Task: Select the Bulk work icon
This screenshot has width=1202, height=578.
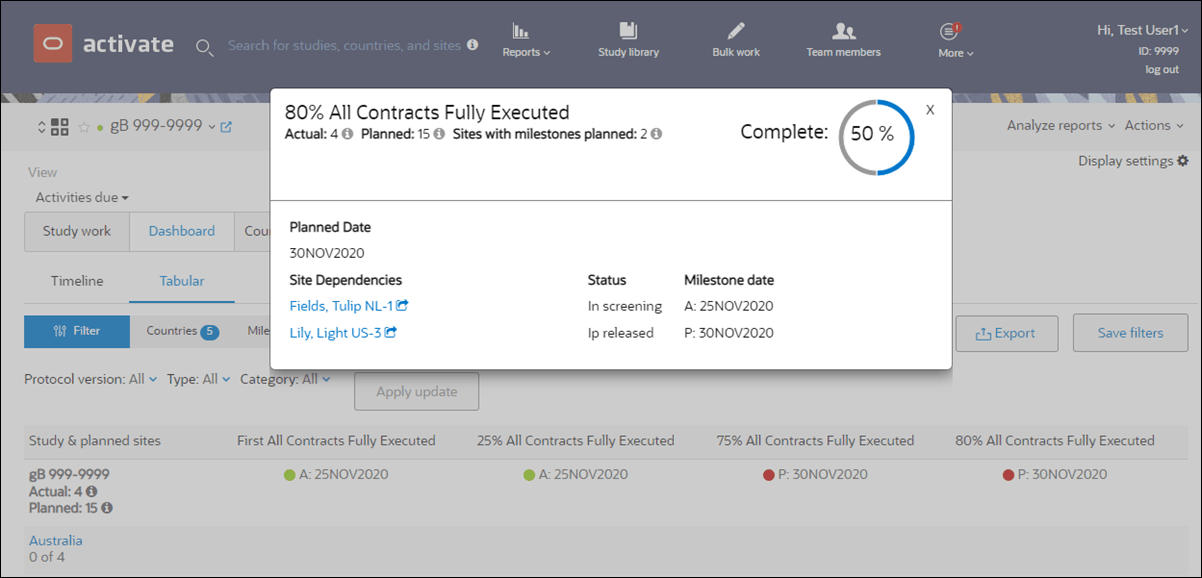Action: pyautogui.click(x=735, y=31)
